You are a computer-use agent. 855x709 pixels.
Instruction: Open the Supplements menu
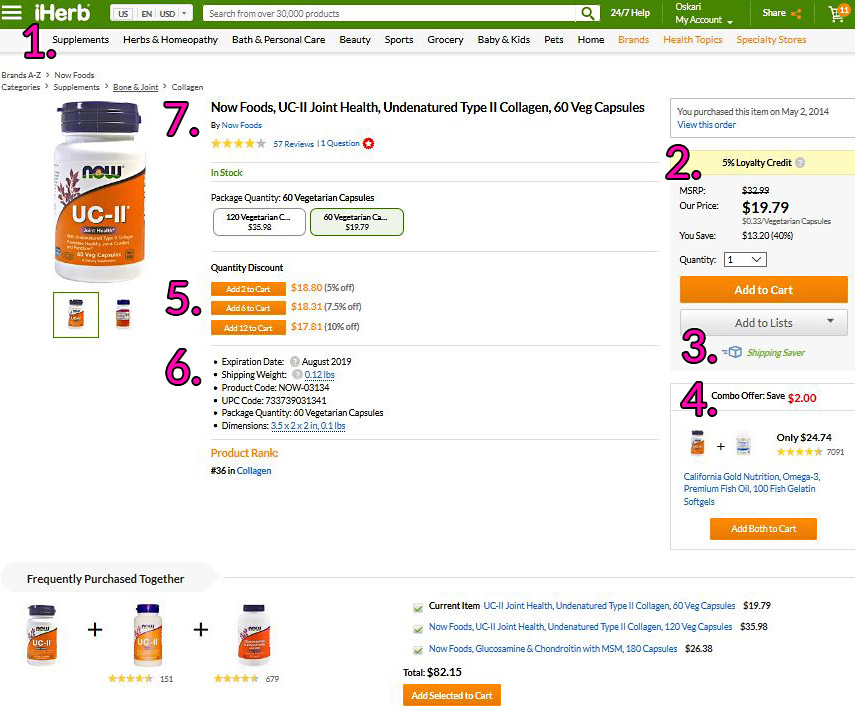point(81,40)
